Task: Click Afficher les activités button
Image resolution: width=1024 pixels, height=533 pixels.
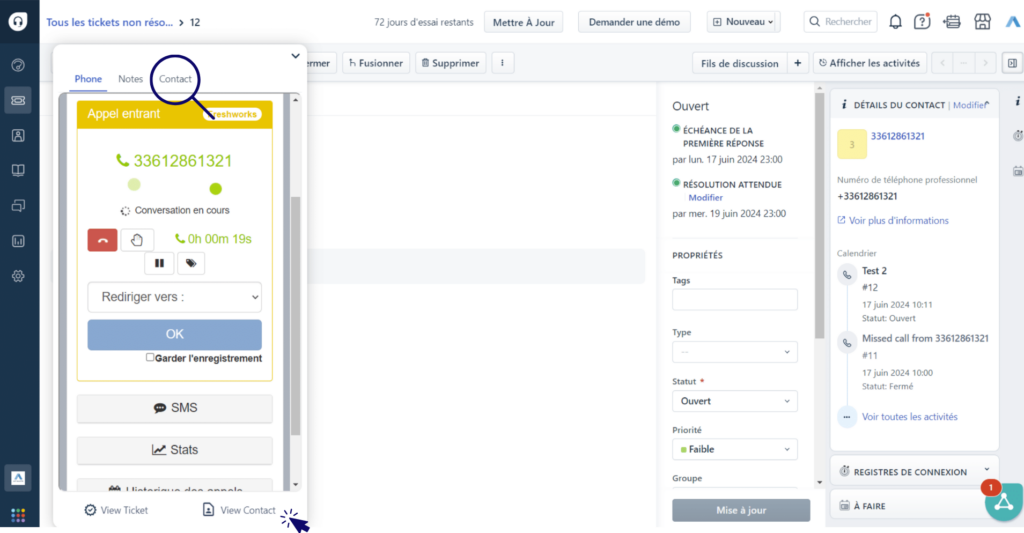Action: pyautogui.click(x=869, y=63)
